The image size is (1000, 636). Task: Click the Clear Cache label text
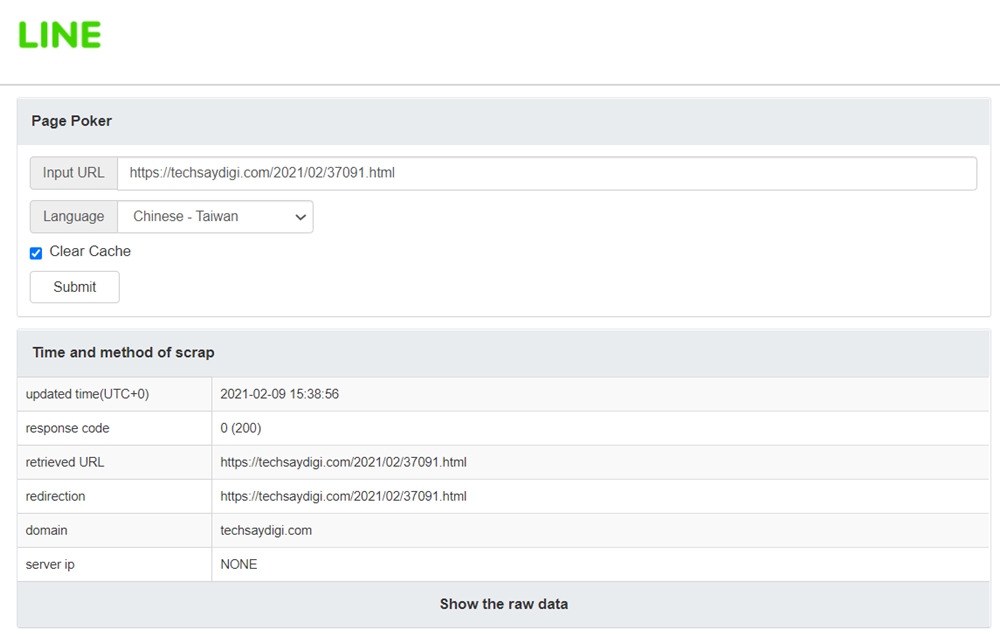pyautogui.click(x=90, y=252)
